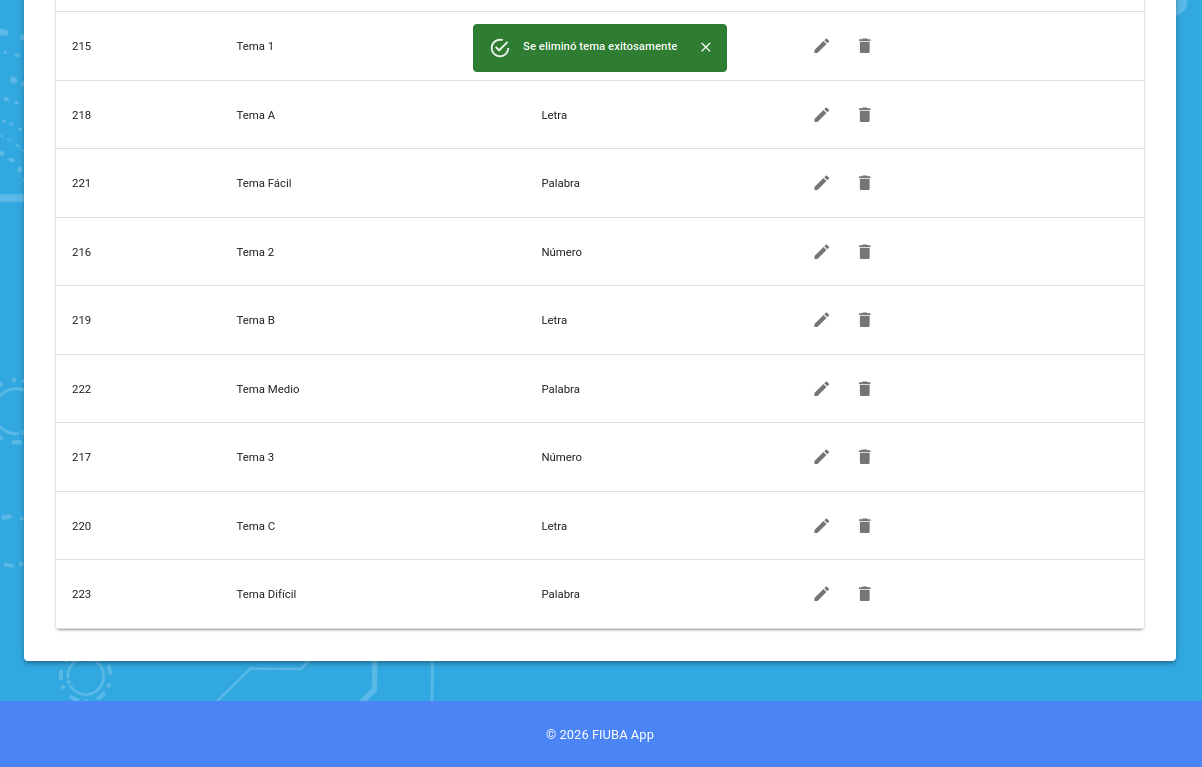The image size is (1202, 767).
Task: Edit row with ID 217
Action: coord(821,457)
